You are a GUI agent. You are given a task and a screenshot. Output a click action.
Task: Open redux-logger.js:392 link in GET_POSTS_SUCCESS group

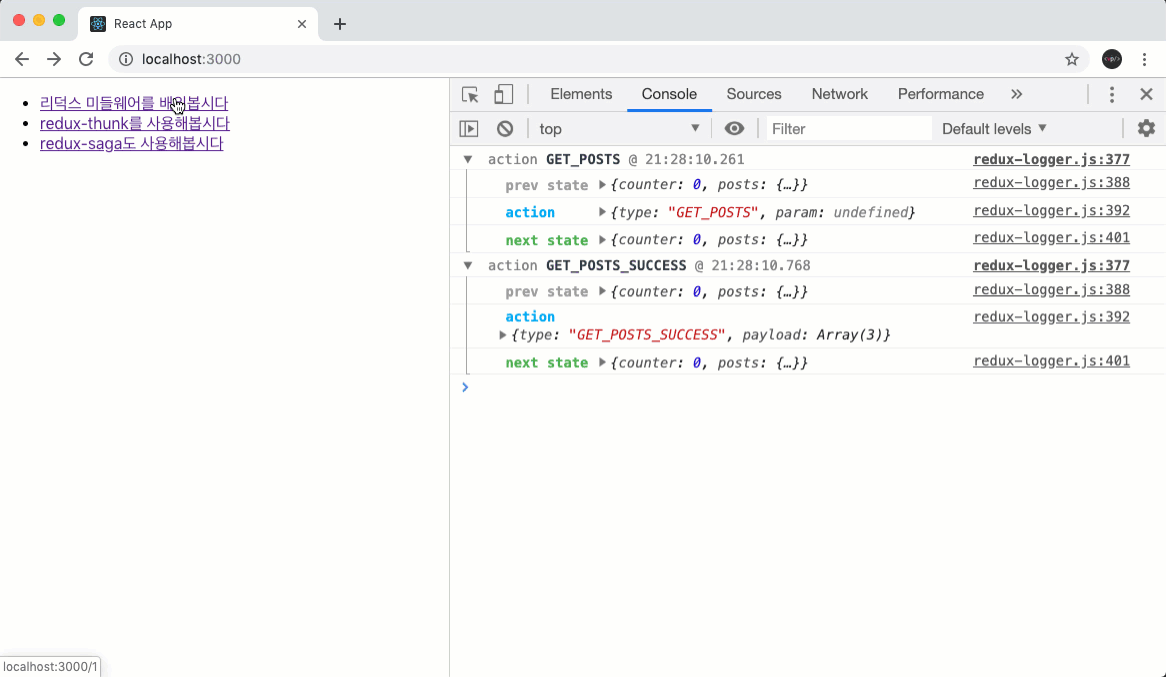(x=1051, y=317)
